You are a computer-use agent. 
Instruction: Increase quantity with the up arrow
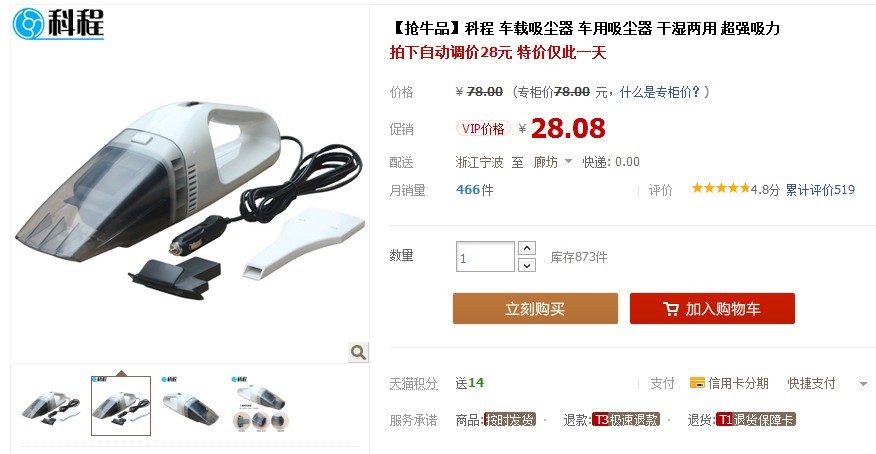point(527,248)
